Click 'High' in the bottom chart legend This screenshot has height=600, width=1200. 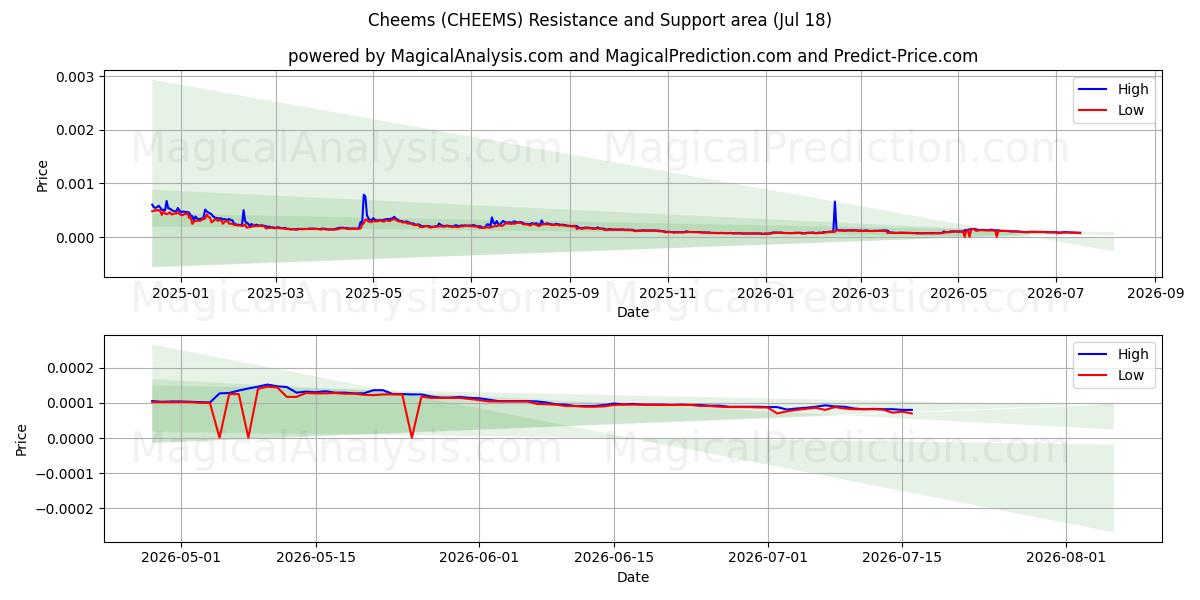coord(1133,354)
